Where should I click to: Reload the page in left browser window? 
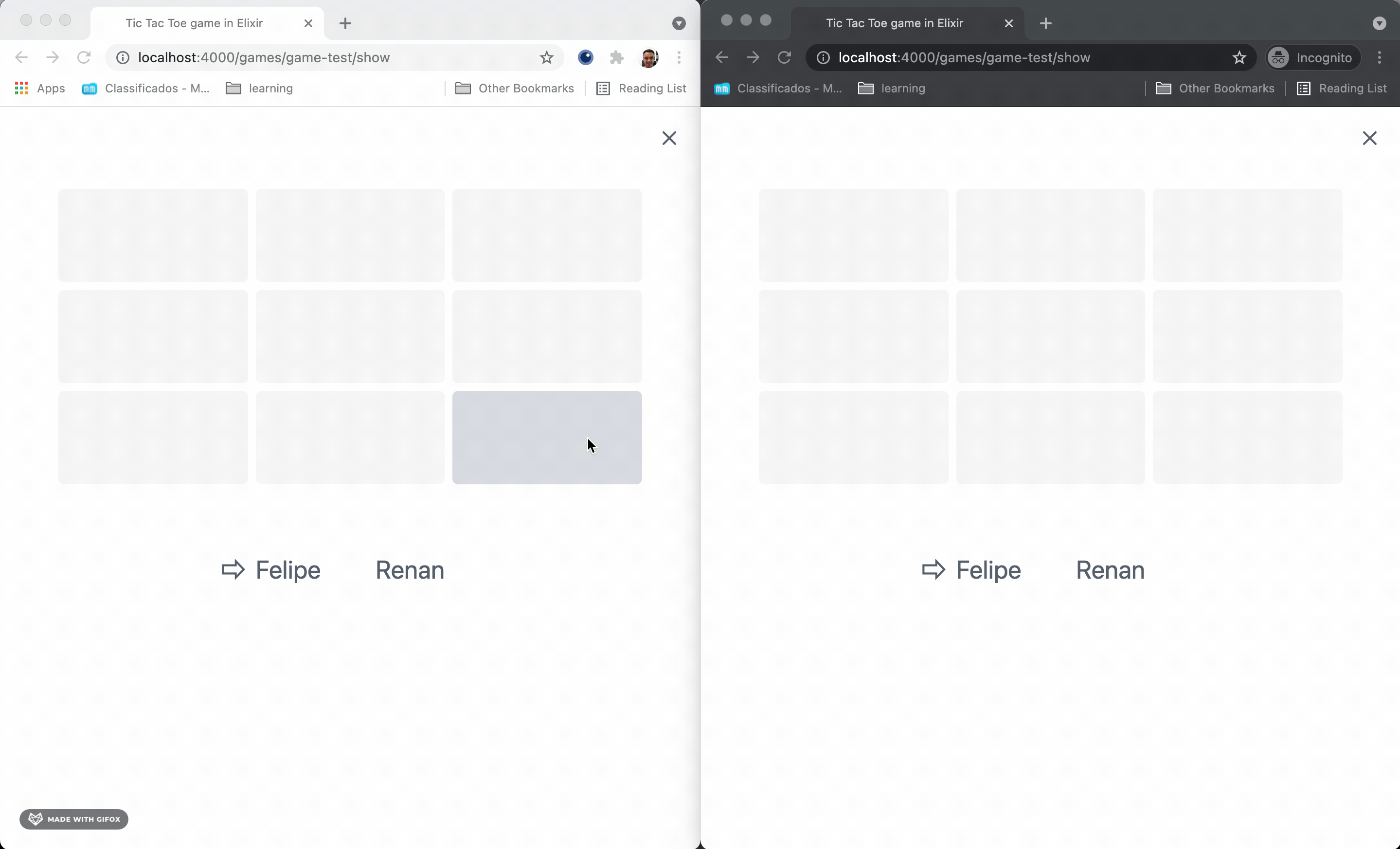84,57
